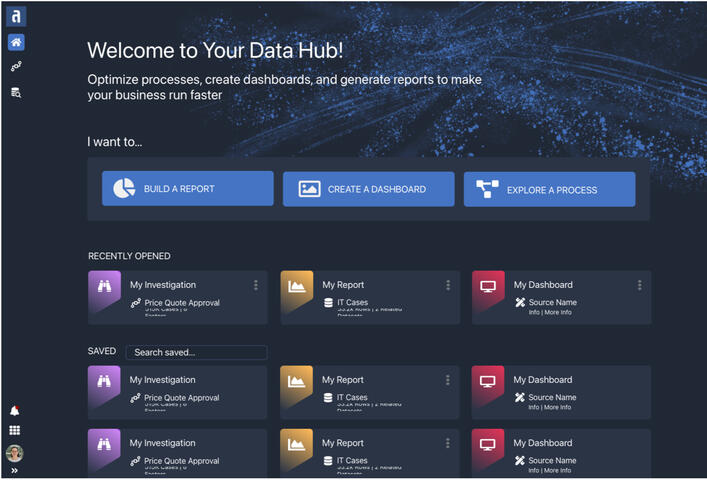Click chart icon on first saved My Report
Viewport: 707px width, 480px height.
[x=296, y=381]
